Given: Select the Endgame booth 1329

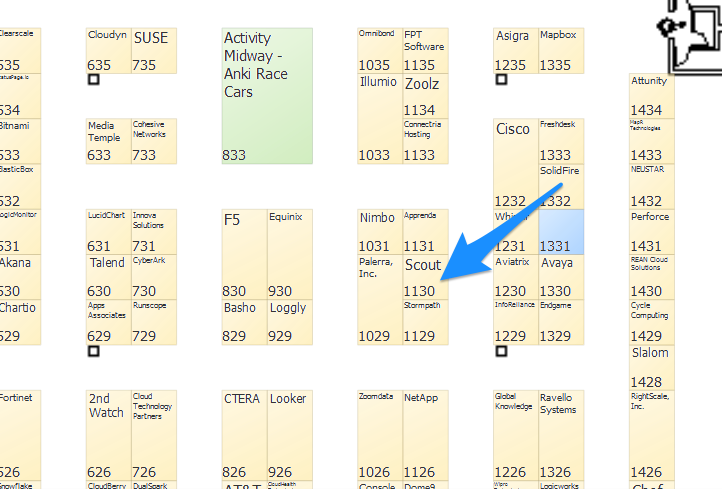Looking at the screenshot, I should click(561, 322).
